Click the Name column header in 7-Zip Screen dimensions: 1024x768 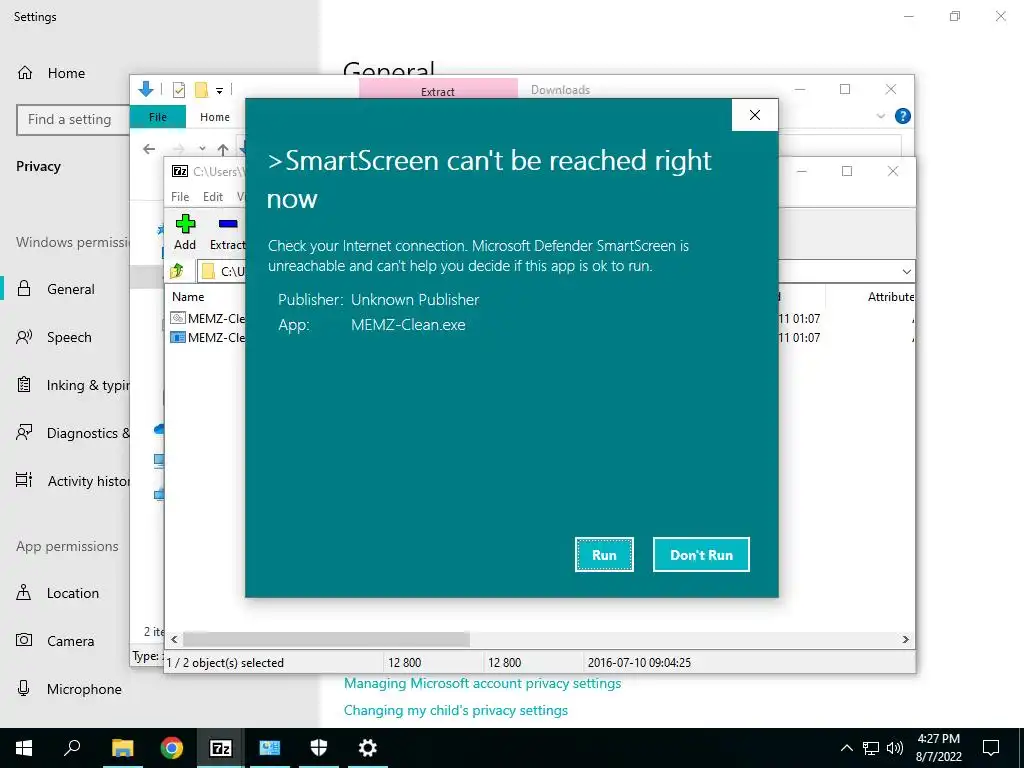[188, 296]
